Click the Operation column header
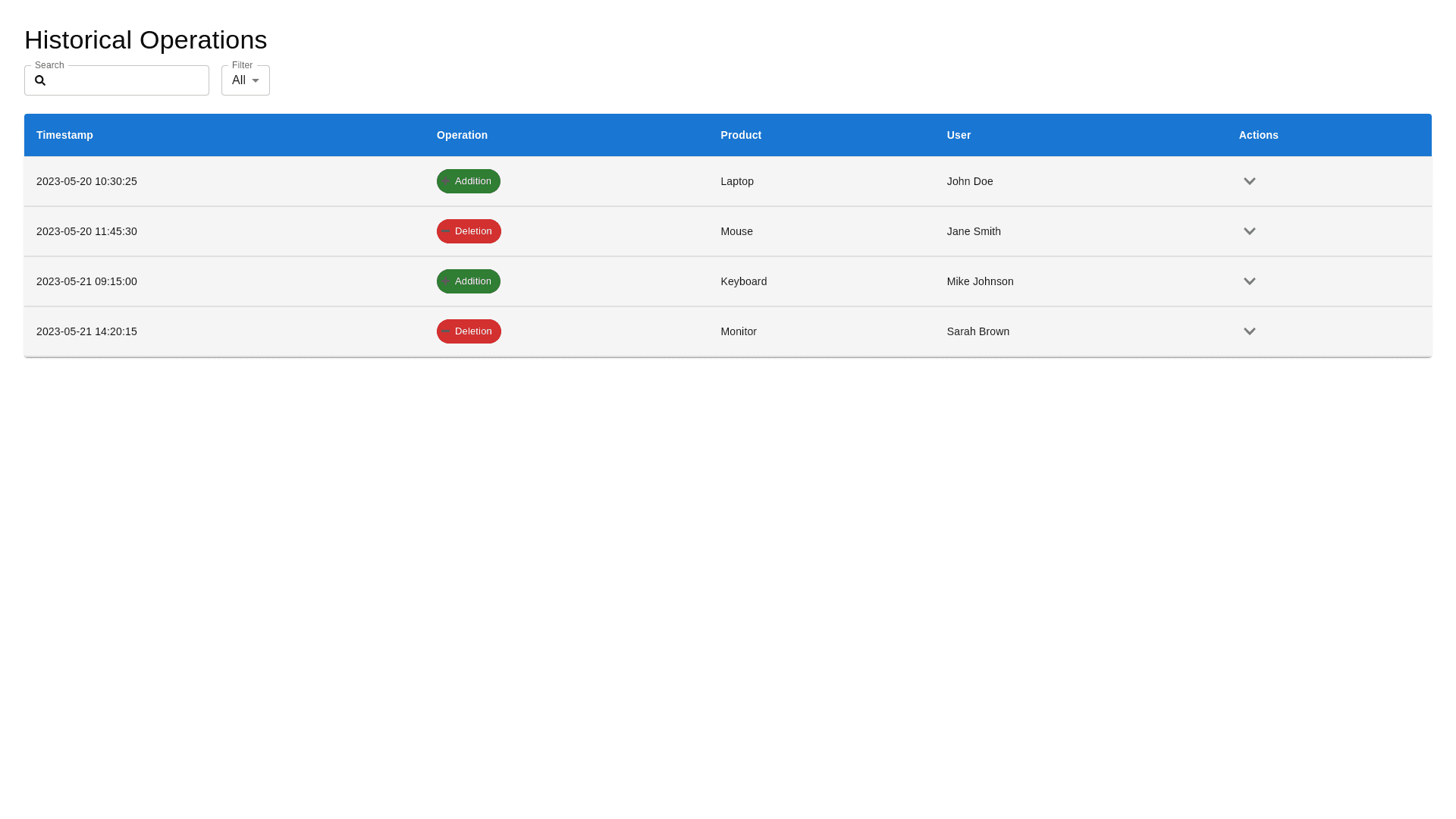The image size is (1456, 819). coord(462,135)
